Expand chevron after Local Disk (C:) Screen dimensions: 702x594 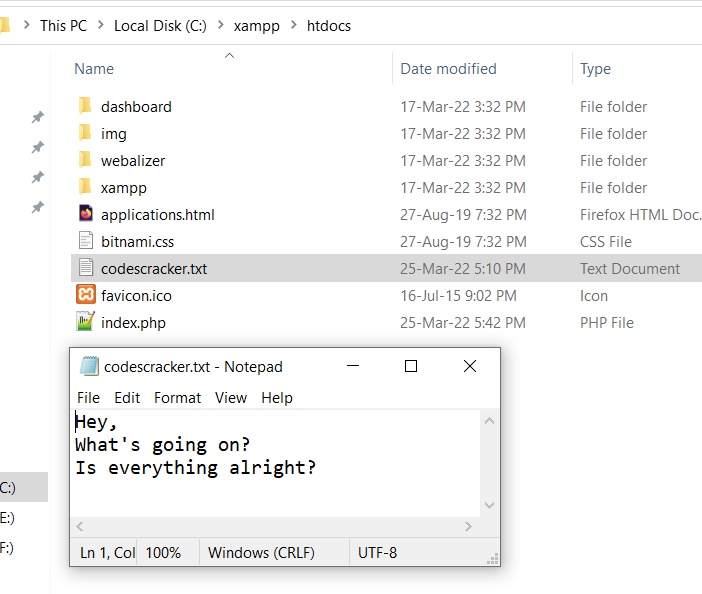pyautogui.click(x=220, y=25)
